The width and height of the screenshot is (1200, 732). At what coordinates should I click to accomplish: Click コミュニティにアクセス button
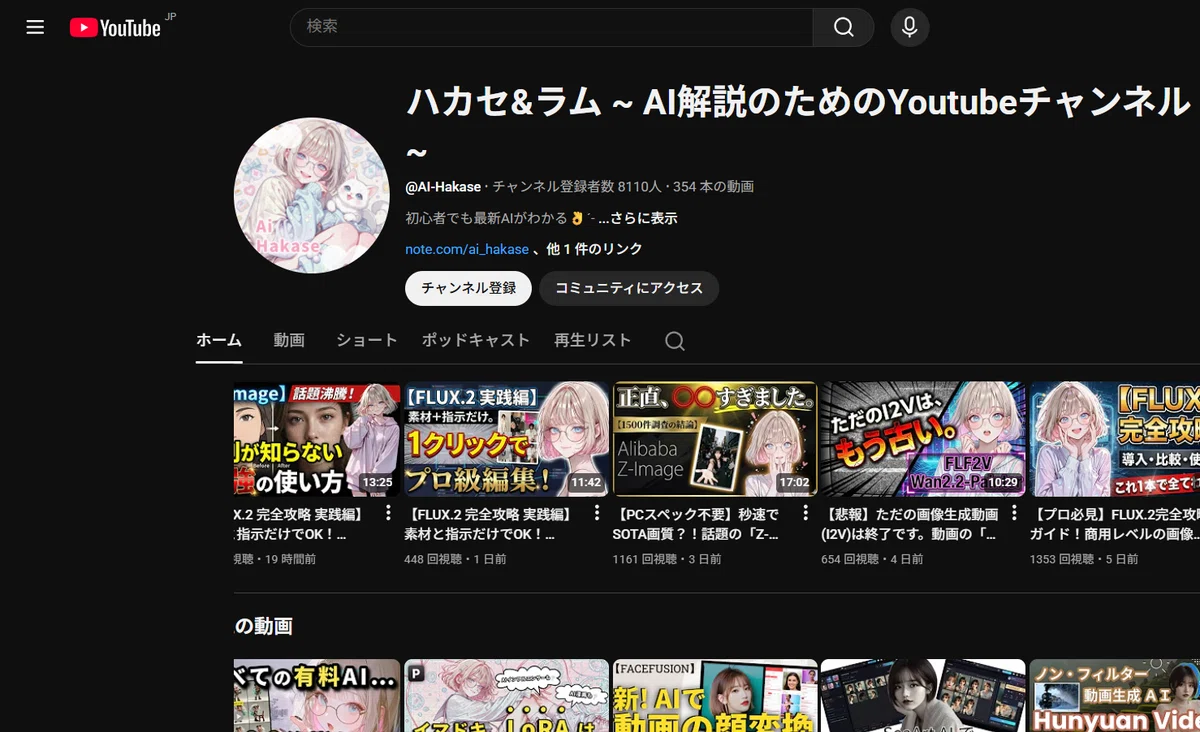tap(629, 288)
